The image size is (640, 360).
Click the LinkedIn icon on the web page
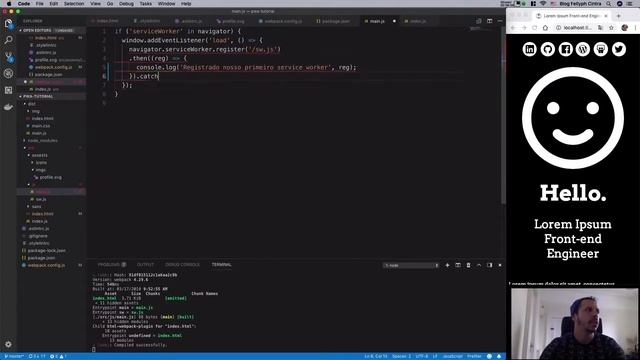point(529,49)
